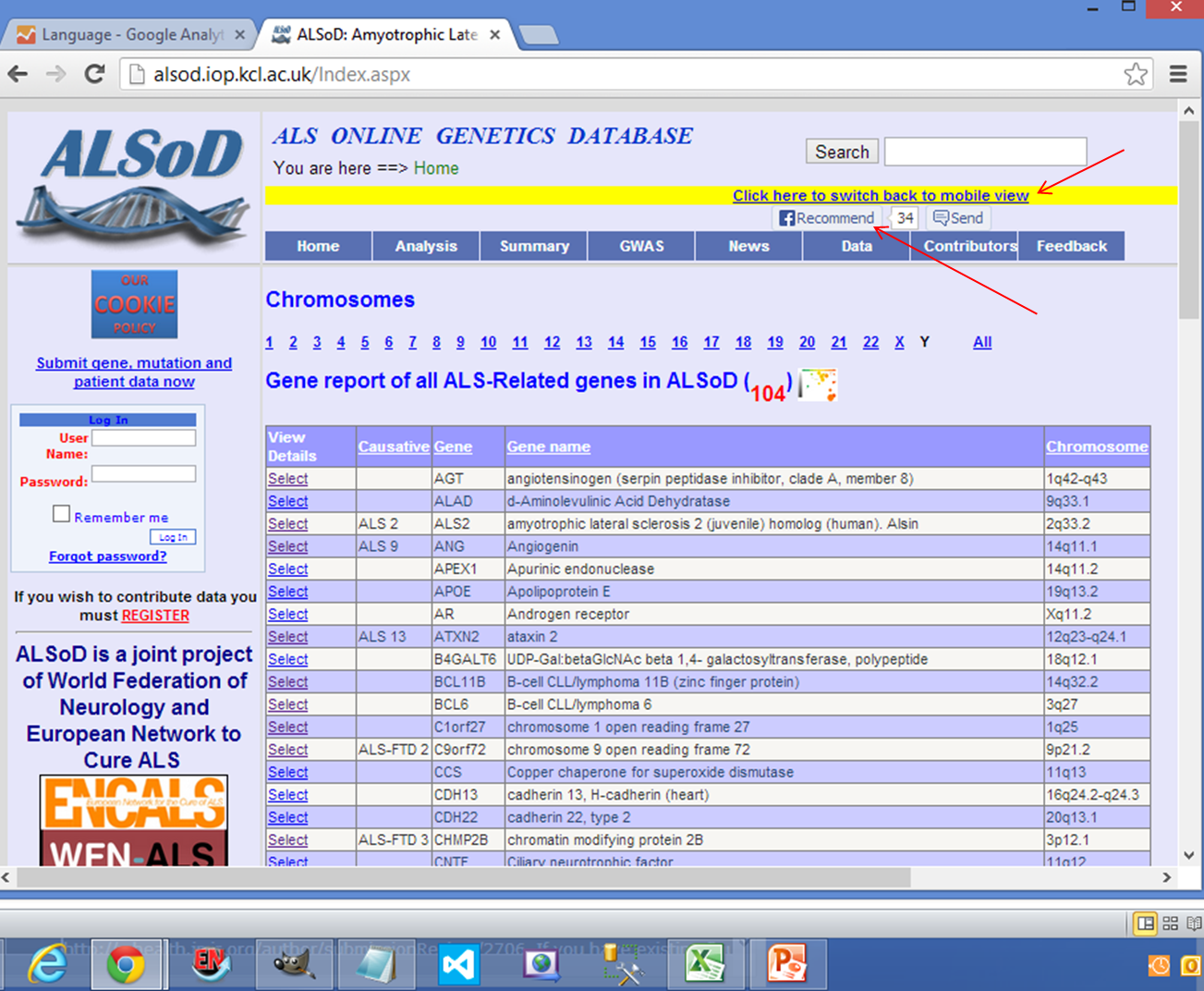The image size is (1204, 991).
Task: Click the scatter-plot icon beside gene count 104
Action: click(817, 384)
